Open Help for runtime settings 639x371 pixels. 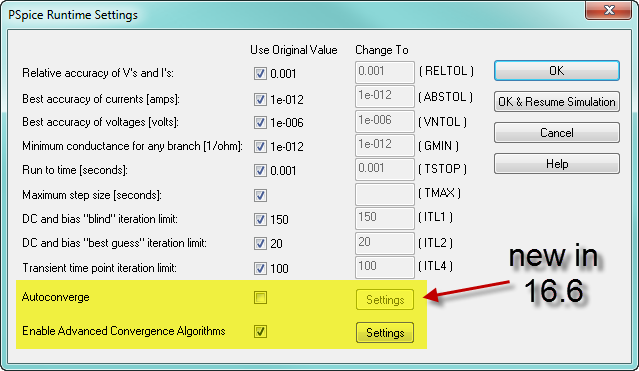(557, 163)
